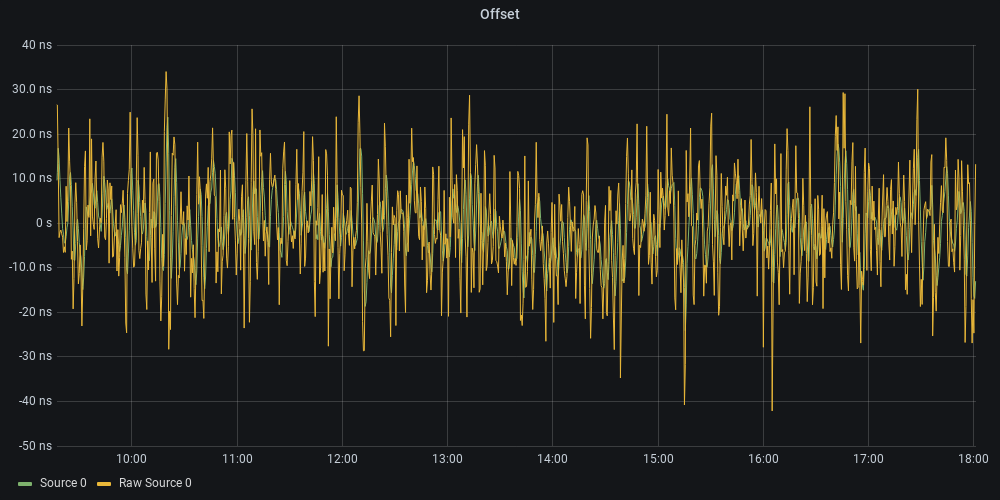Toggle the Raw Source 0 legend entry
The height and width of the screenshot is (500, 1000).
point(155,483)
